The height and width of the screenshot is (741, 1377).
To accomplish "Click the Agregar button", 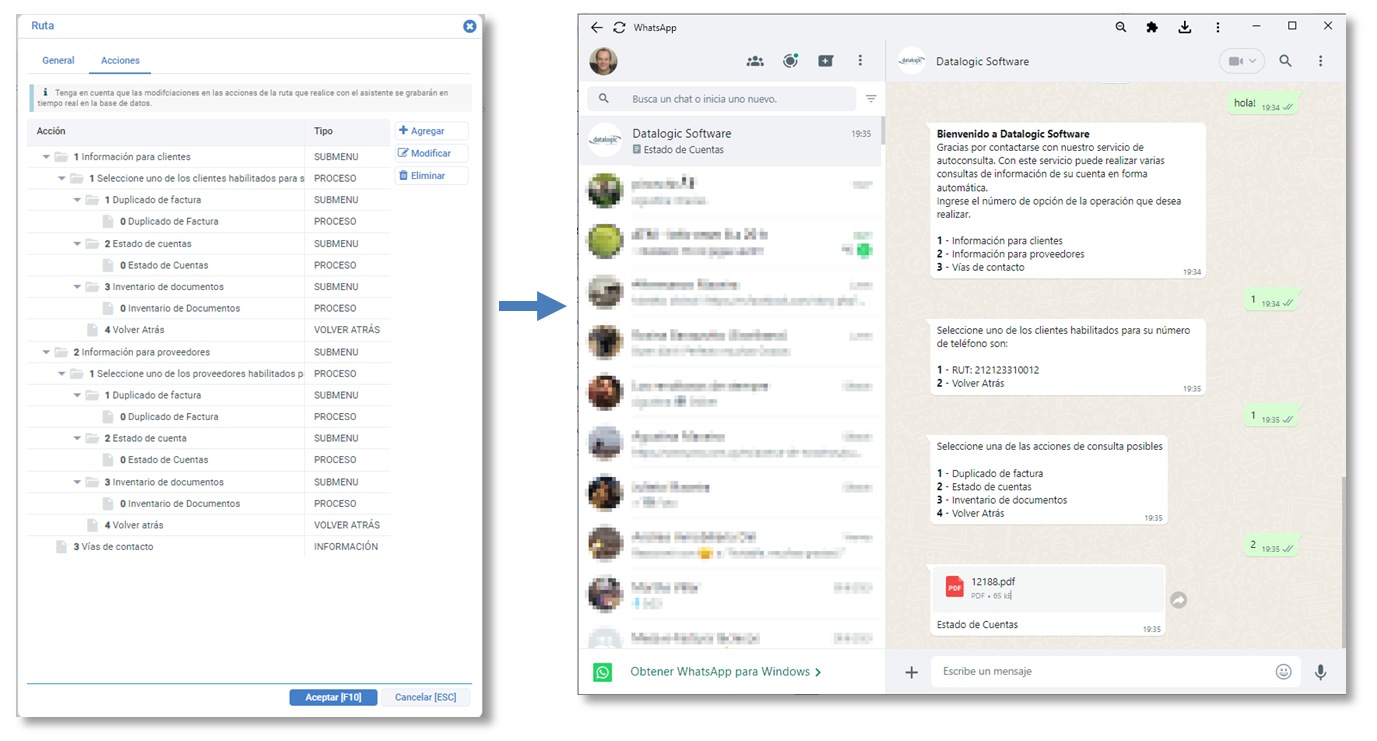I will click(430, 131).
